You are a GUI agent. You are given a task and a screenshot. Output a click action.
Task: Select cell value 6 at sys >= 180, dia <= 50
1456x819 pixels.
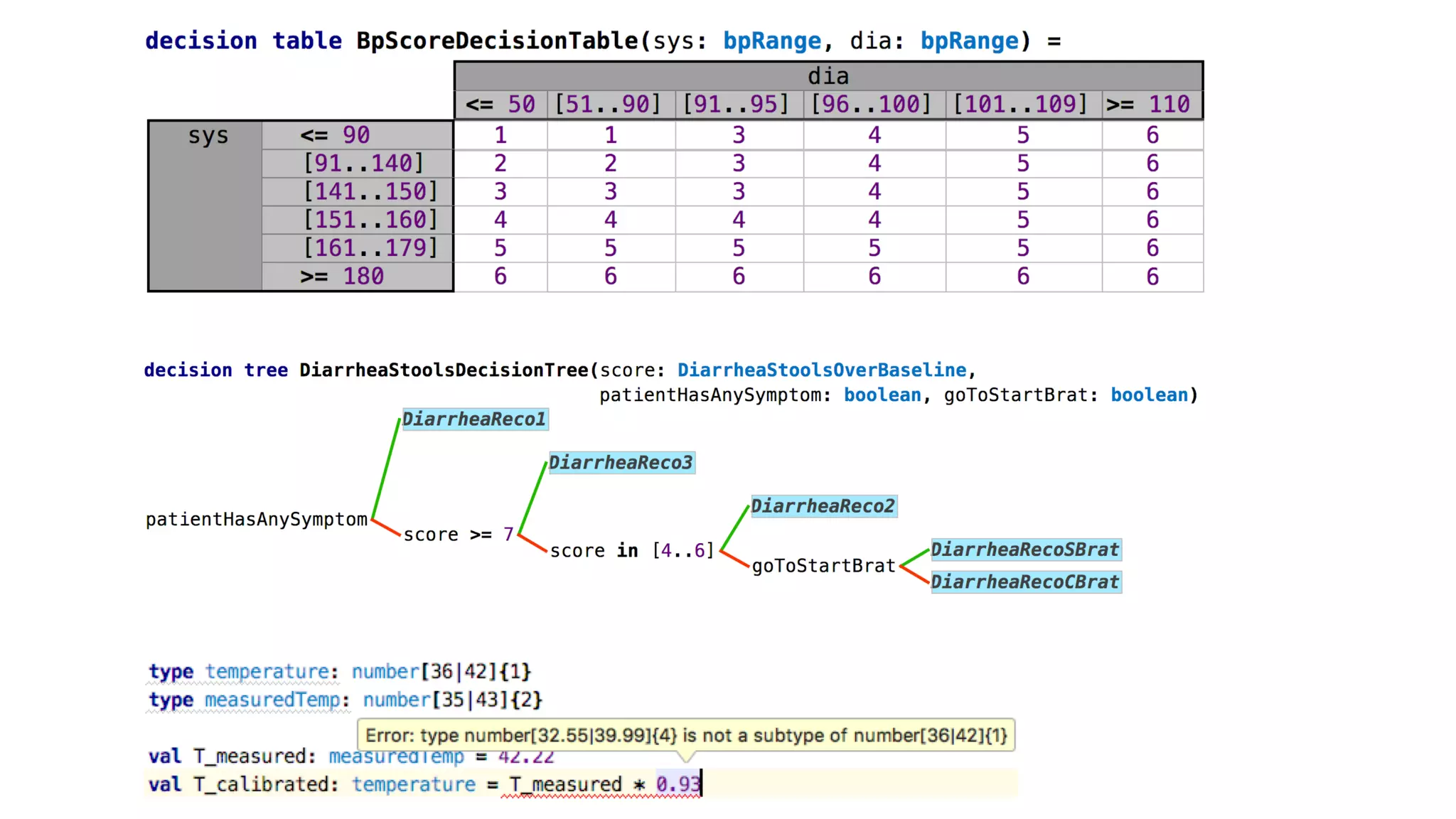click(500, 277)
